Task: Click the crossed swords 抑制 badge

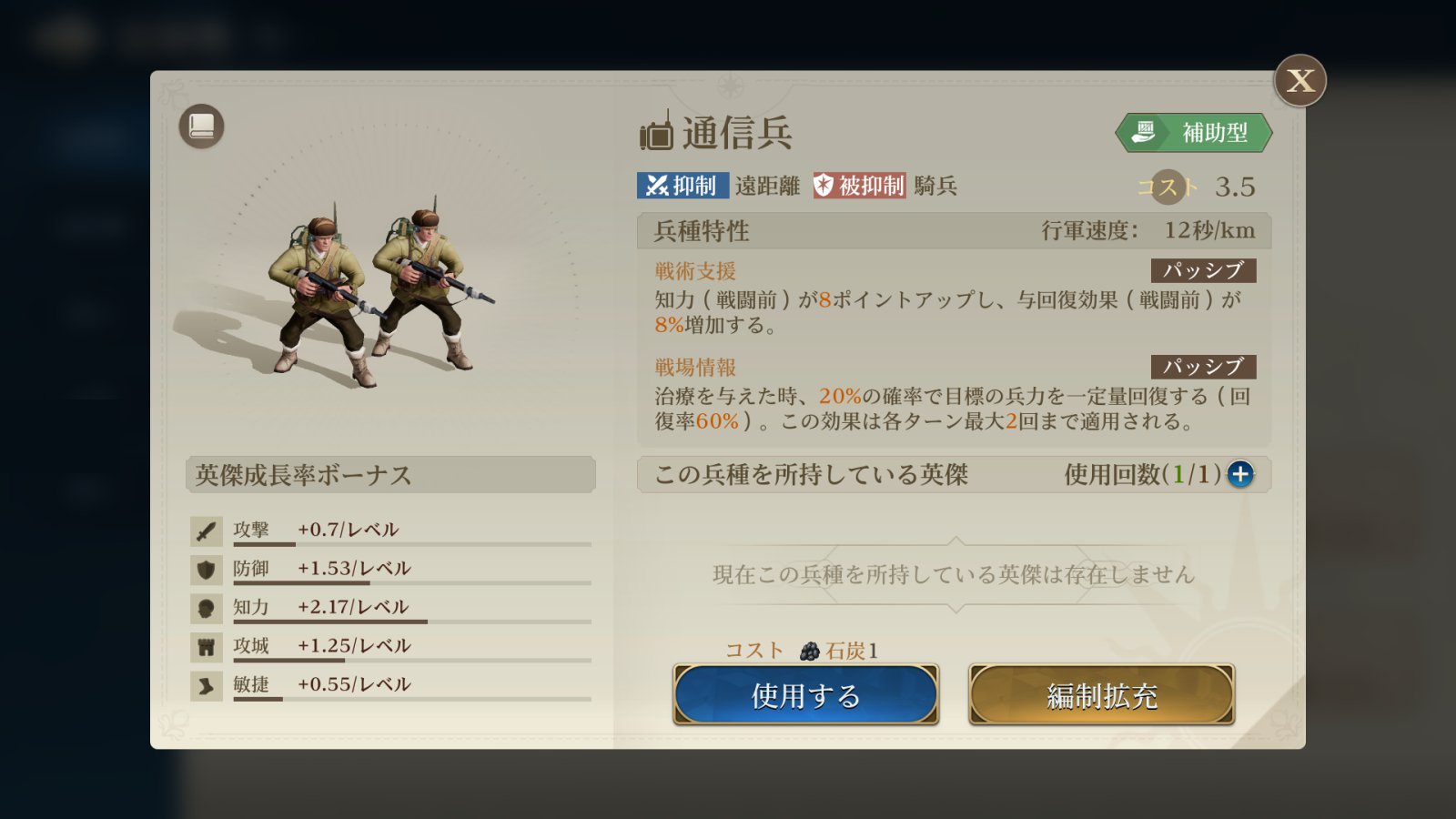Action: tap(682, 186)
